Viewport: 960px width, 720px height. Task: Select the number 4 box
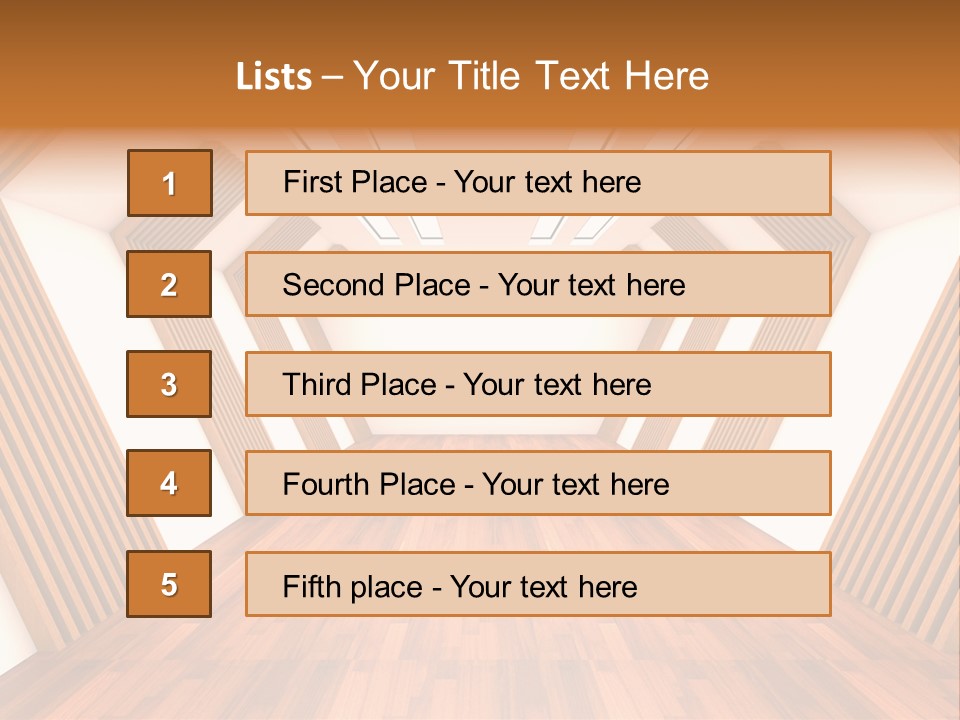(169, 483)
